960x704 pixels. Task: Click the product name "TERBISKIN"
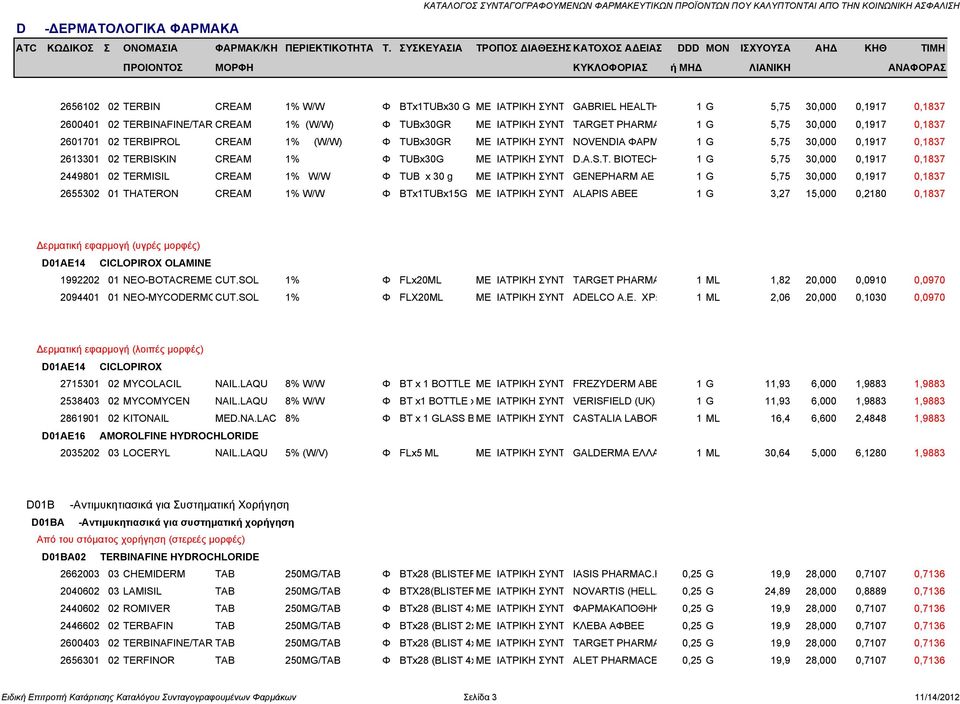[149, 159]
